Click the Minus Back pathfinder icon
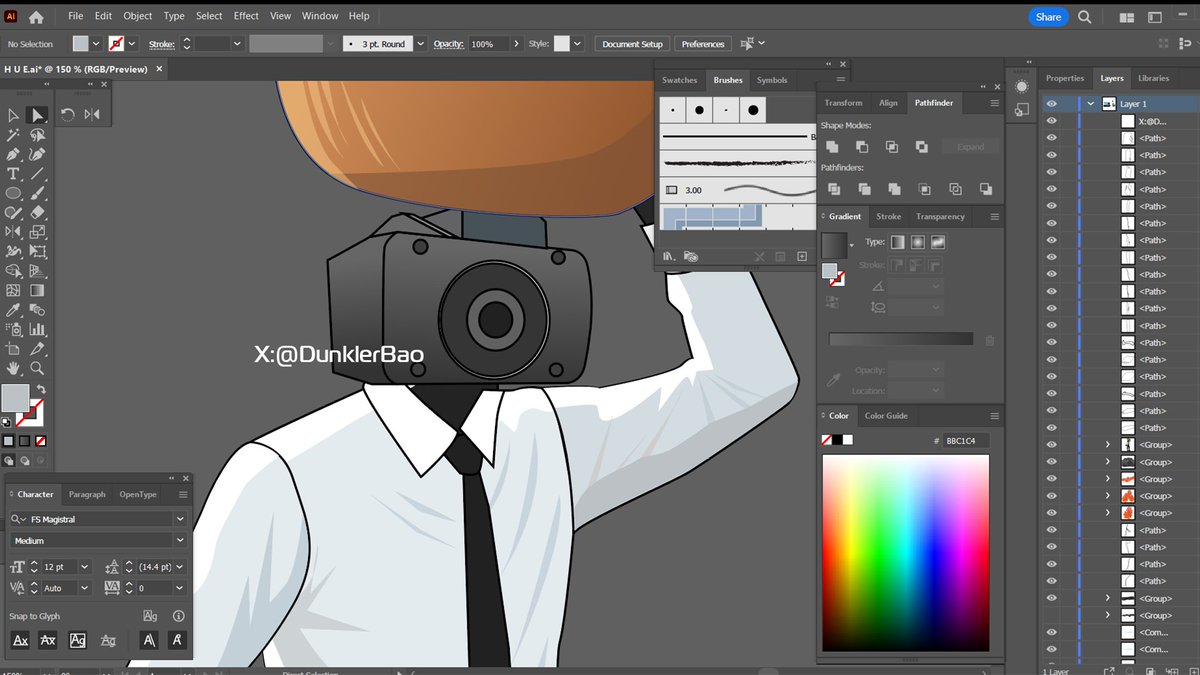This screenshot has width=1200, height=675. [x=985, y=189]
